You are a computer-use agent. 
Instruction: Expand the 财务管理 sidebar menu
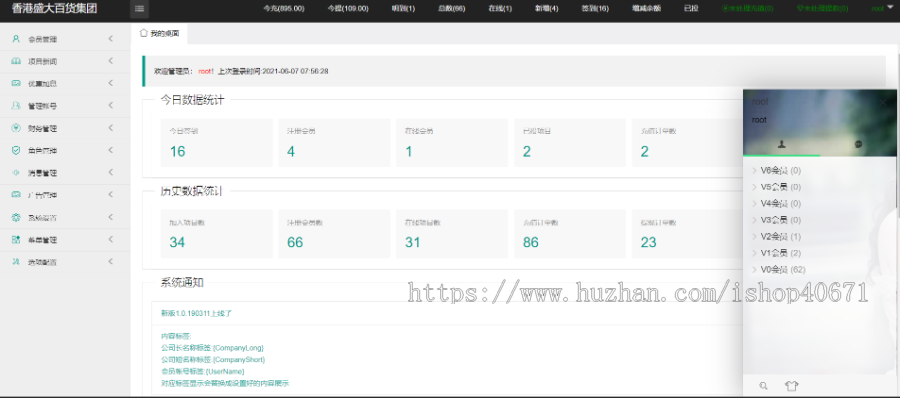tap(65, 128)
